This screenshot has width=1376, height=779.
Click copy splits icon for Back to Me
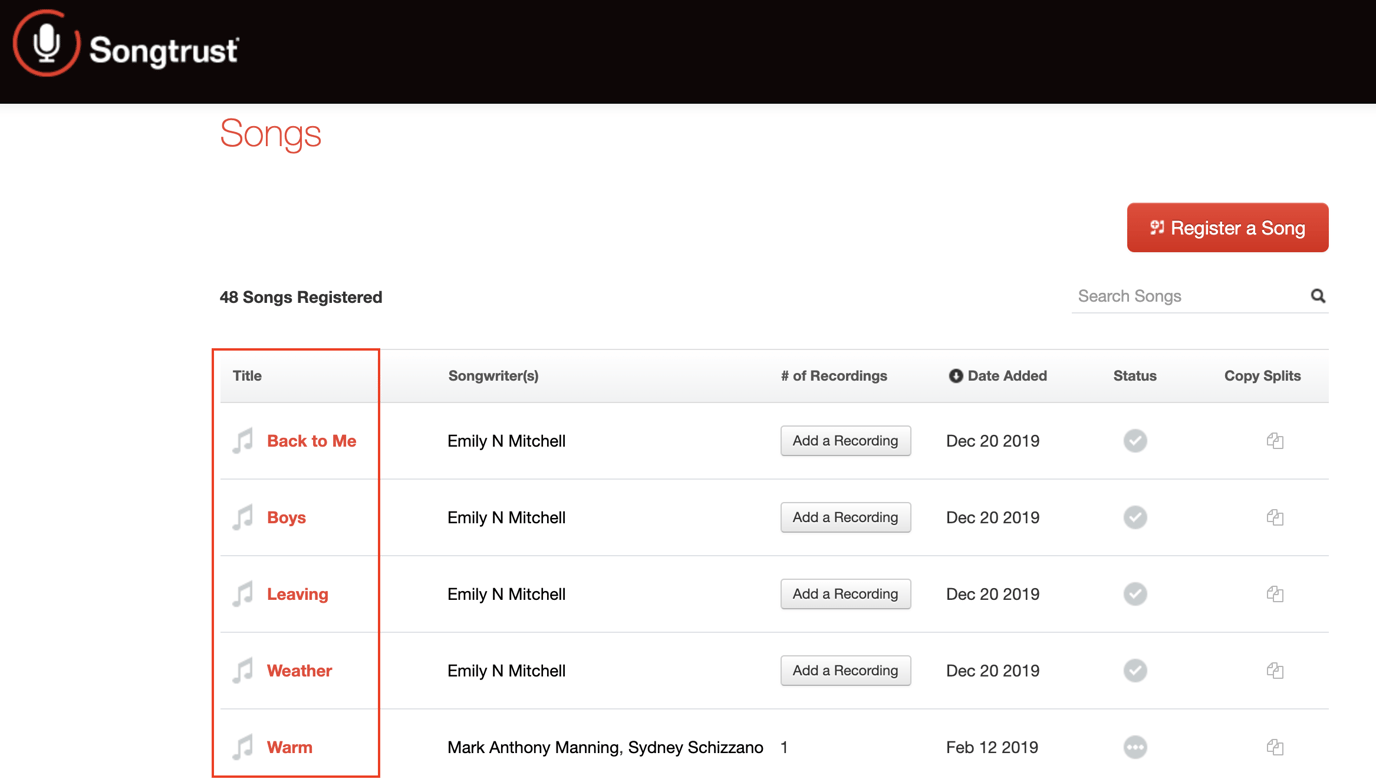point(1274,441)
